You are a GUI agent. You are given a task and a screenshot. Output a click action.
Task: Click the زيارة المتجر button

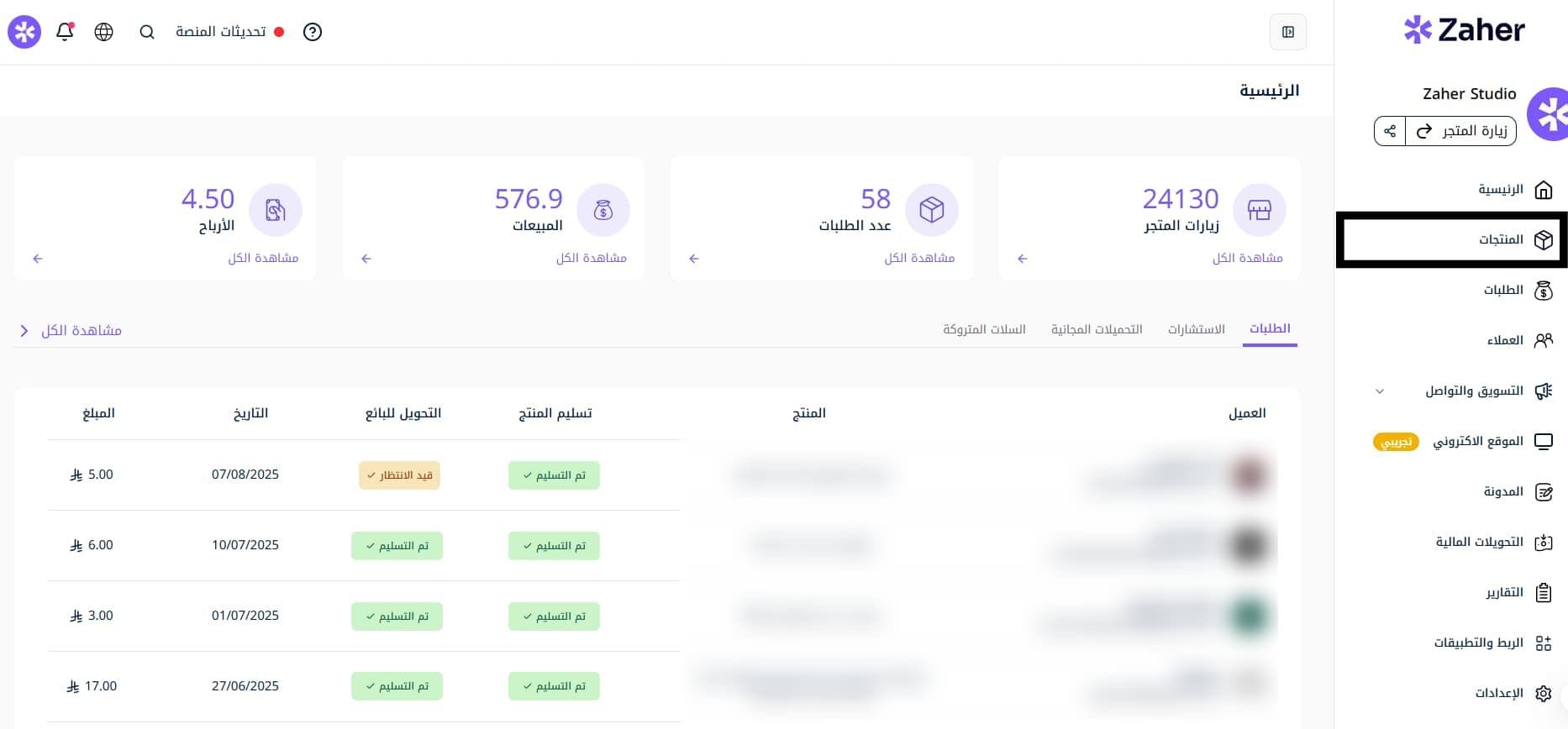point(1461,131)
